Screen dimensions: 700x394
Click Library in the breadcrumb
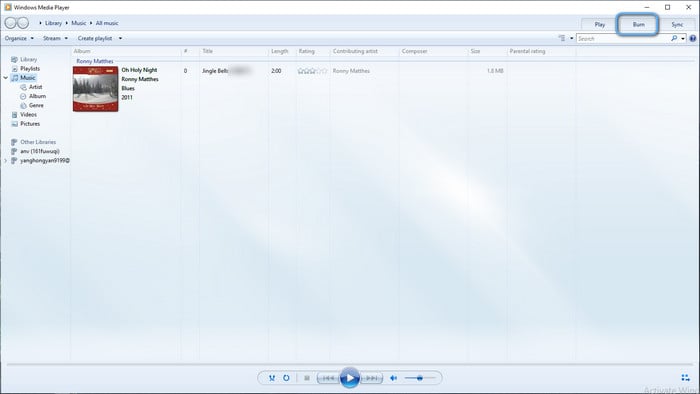[x=53, y=23]
